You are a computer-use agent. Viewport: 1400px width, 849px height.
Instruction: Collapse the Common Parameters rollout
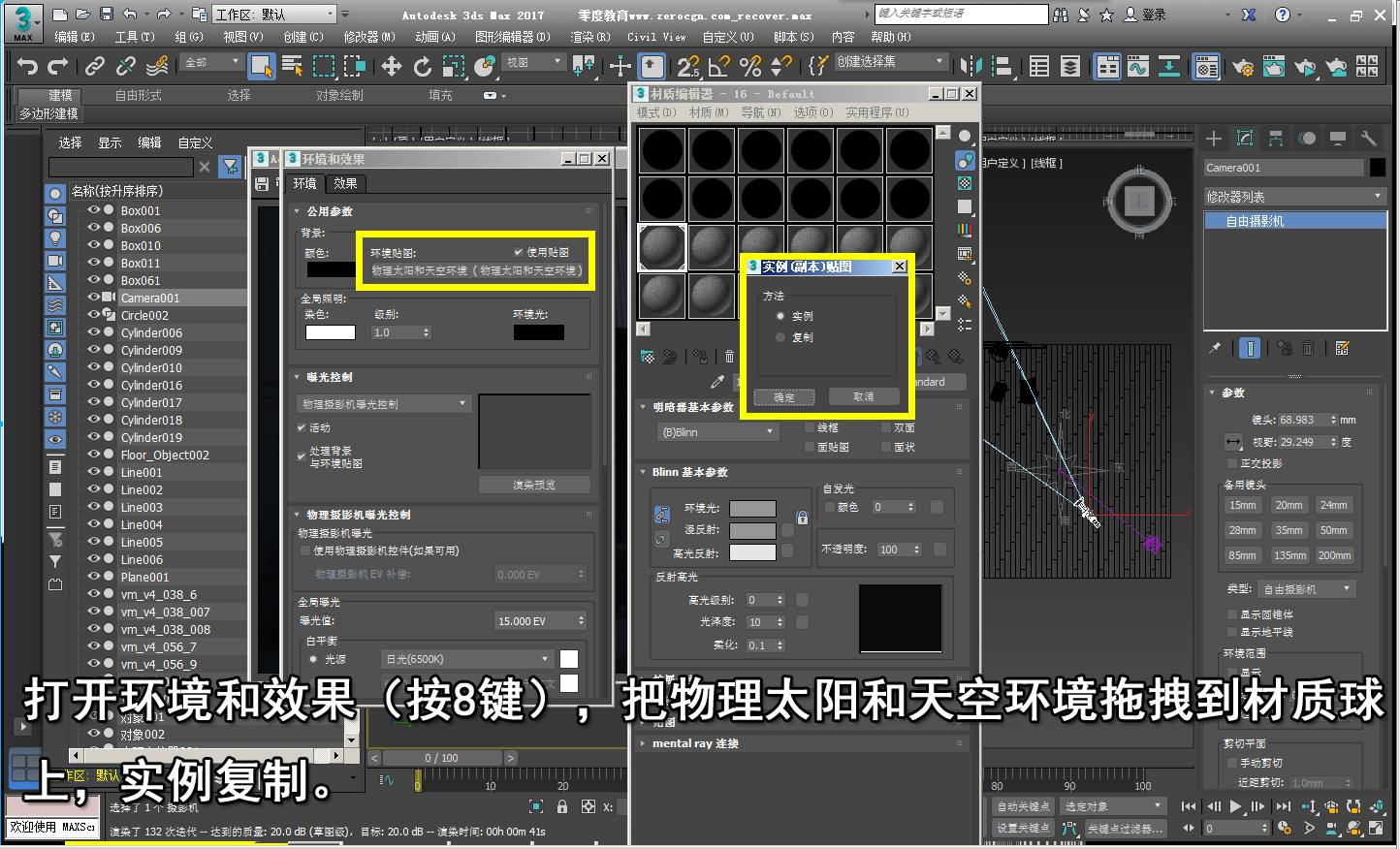(329, 210)
